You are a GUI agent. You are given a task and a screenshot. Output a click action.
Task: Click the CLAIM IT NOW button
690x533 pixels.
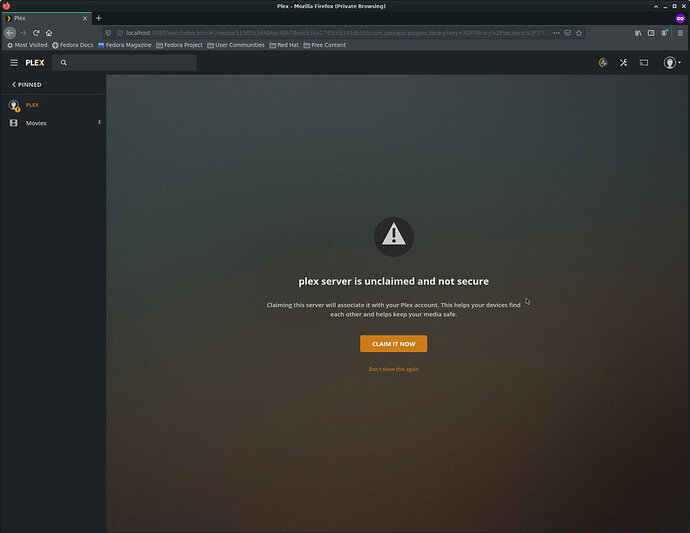[x=393, y=344]
